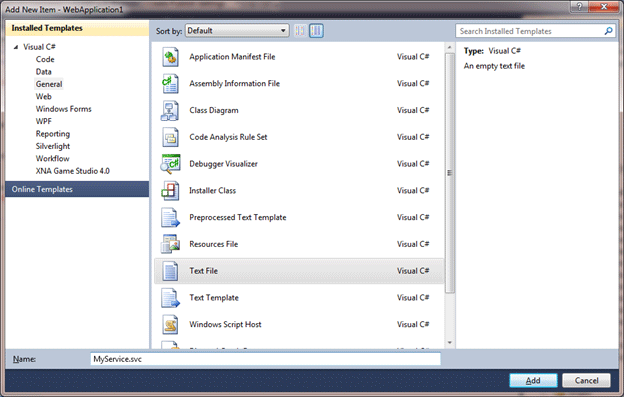Select the Preprocessed Text Template label
The image size is (624, 397).
coord(238,217)
